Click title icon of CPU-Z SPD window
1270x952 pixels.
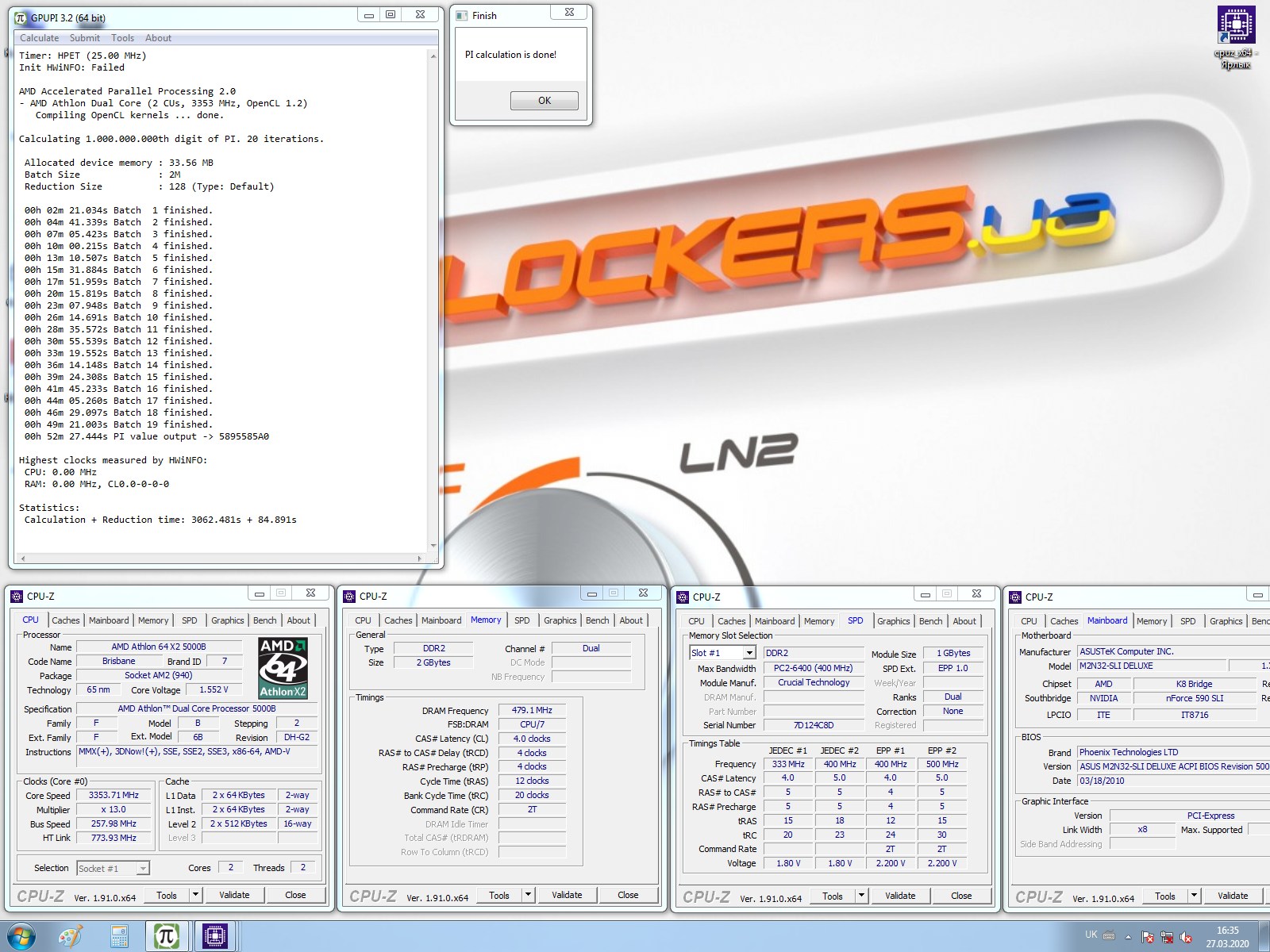[683, 597]
